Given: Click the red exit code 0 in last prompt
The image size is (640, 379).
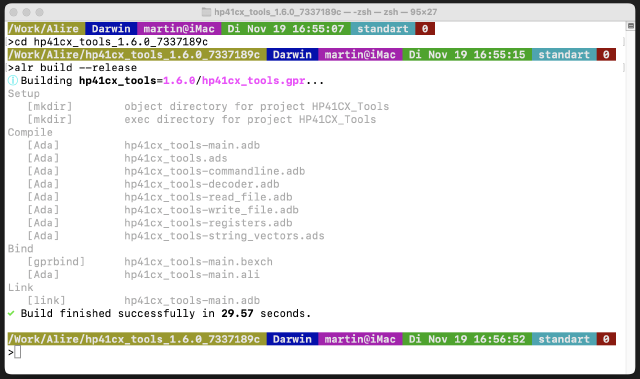Looking at the screenshot, I should point(606,339).
